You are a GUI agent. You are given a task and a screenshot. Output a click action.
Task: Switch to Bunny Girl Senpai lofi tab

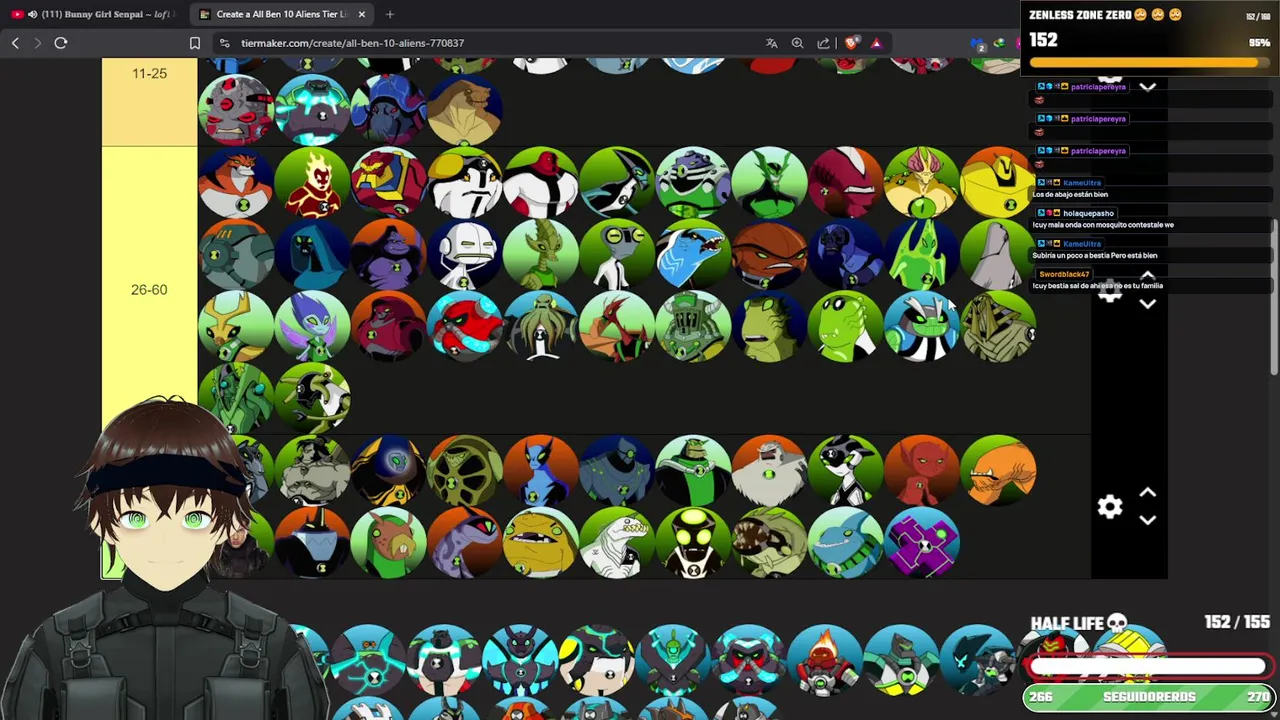95,14
